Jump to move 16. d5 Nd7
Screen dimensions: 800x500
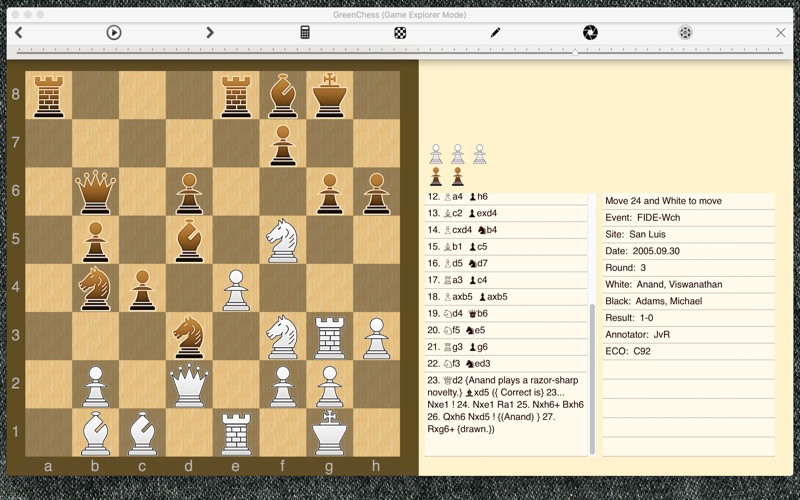(506, 264)
